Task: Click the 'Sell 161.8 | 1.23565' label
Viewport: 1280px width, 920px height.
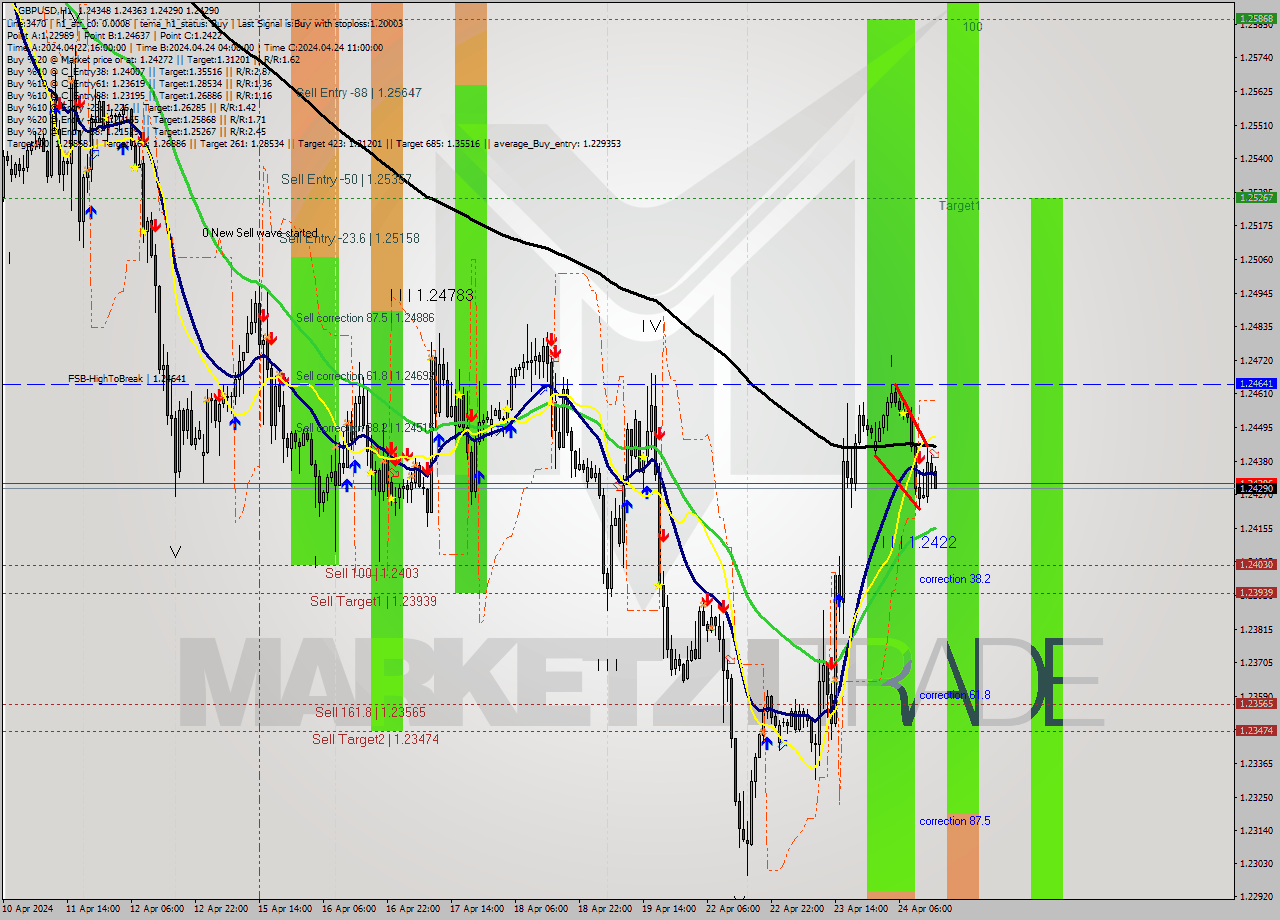Action: coord(370,712)
